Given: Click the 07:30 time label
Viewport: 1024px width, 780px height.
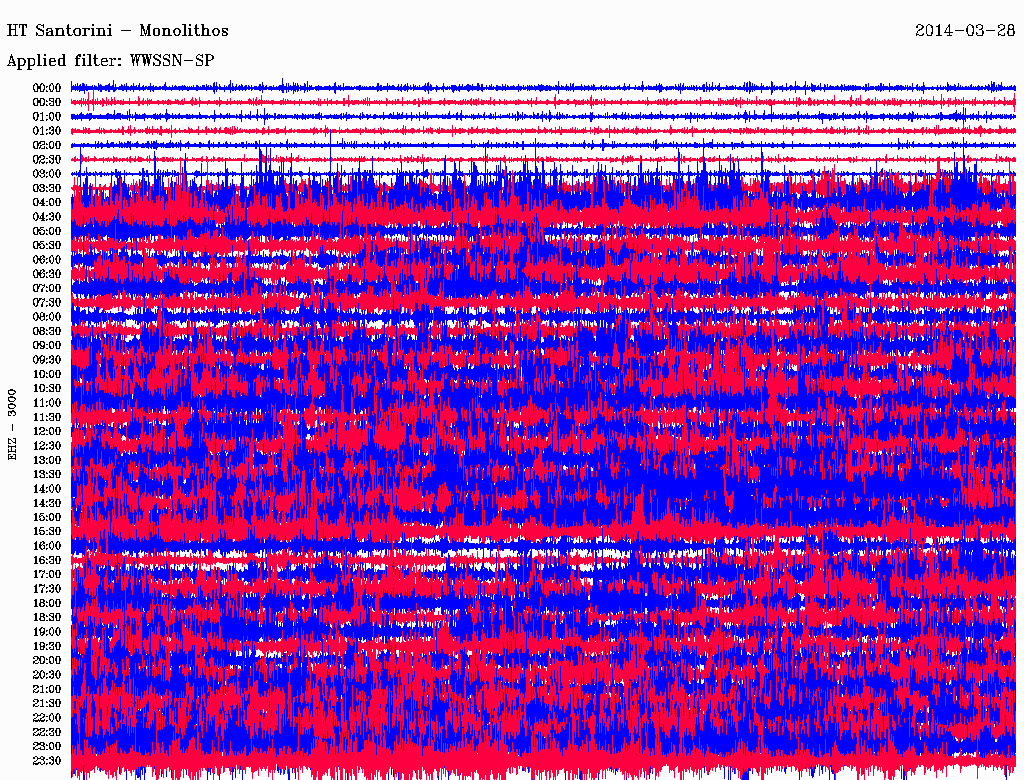Looking at the screenshot, I should pos(47,303).
